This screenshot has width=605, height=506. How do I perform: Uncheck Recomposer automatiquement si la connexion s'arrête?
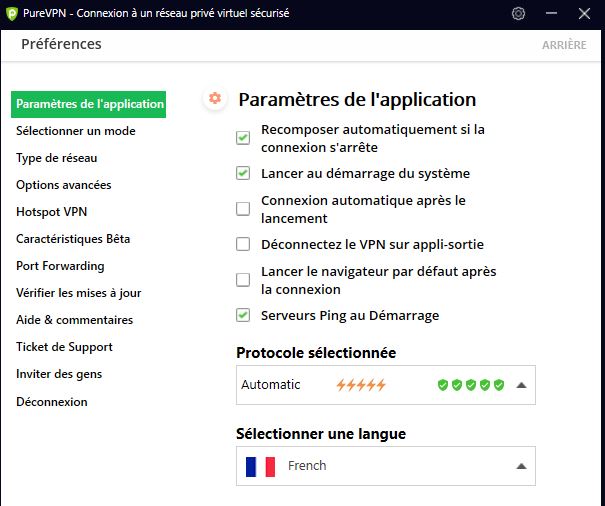[243, 138]
